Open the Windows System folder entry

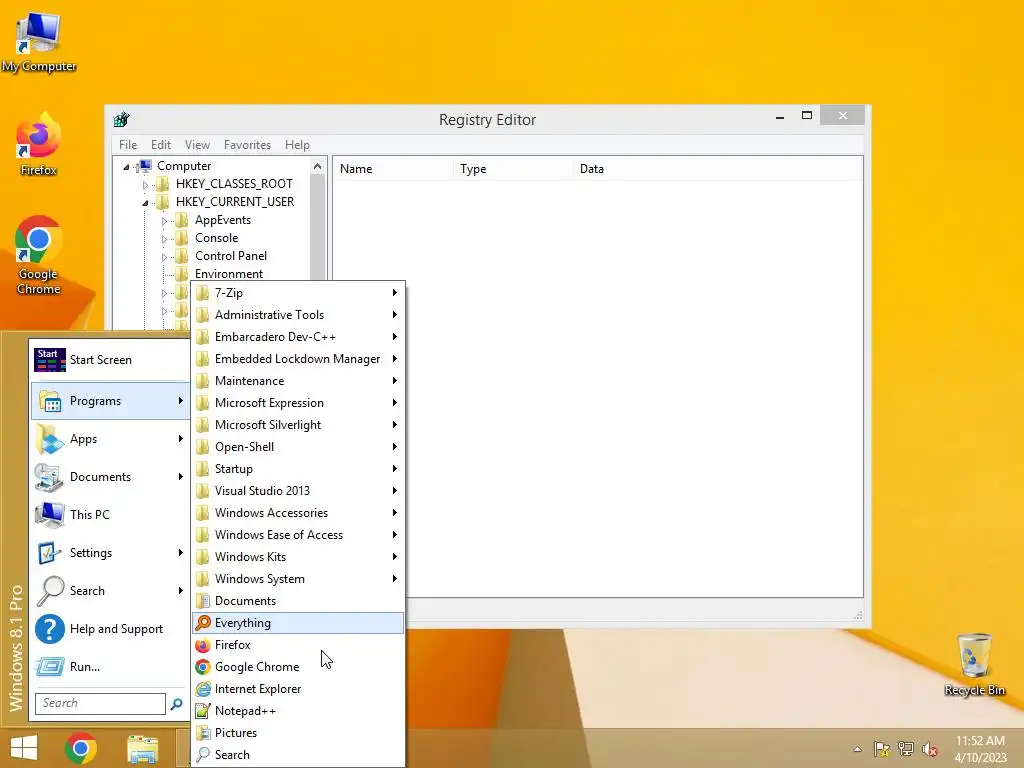click(x=298, y=579)
